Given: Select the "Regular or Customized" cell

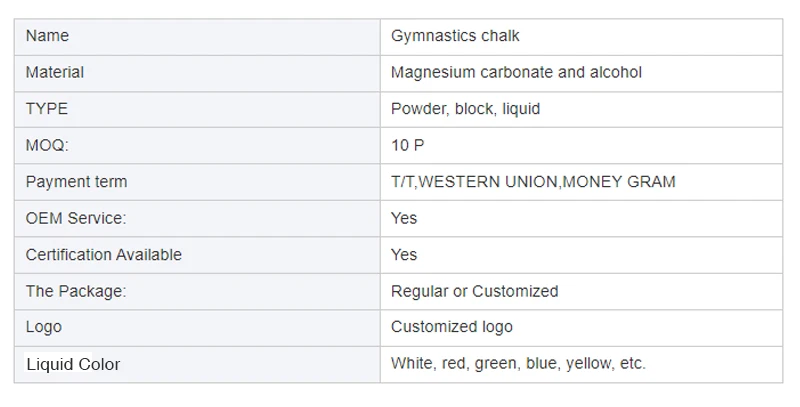Looking at the screenshot, I should (474, 291).
